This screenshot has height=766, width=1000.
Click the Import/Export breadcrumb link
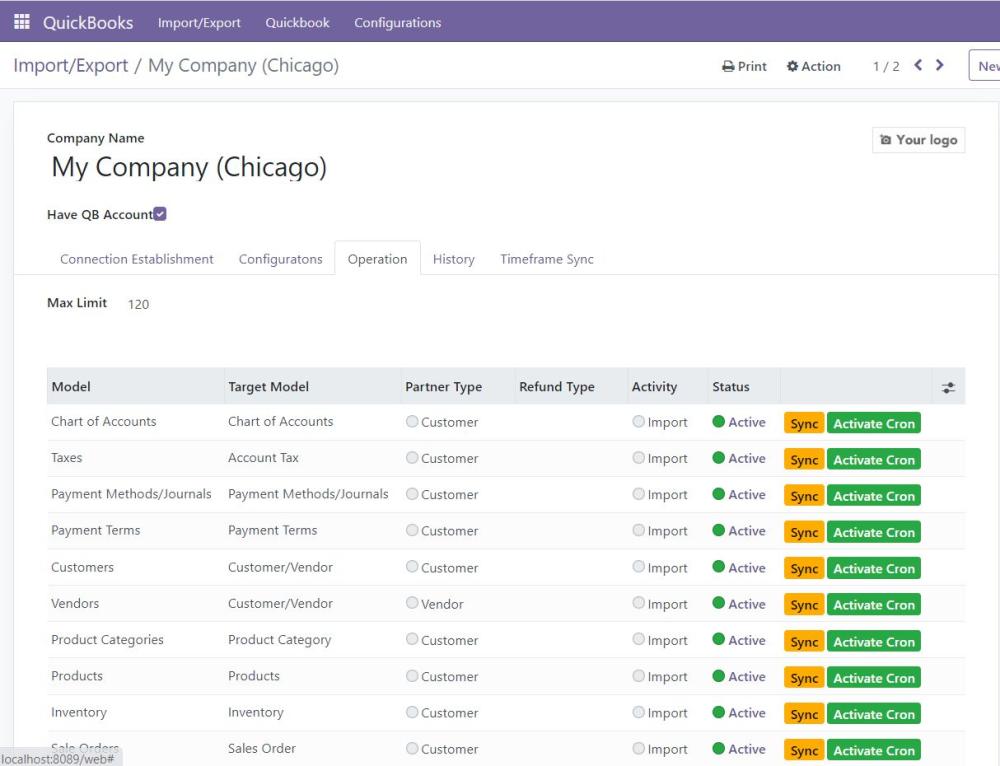[71, 66]
